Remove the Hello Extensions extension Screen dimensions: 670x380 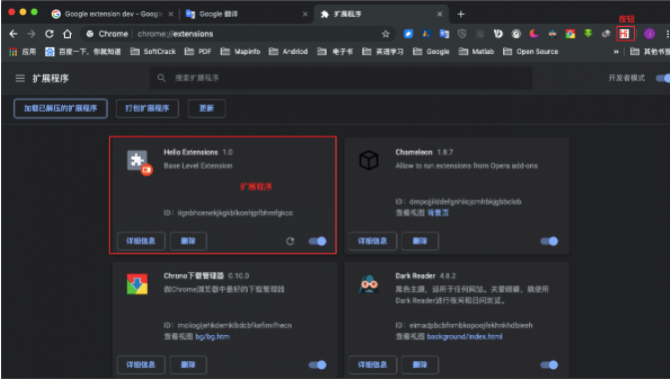point(188,241)
